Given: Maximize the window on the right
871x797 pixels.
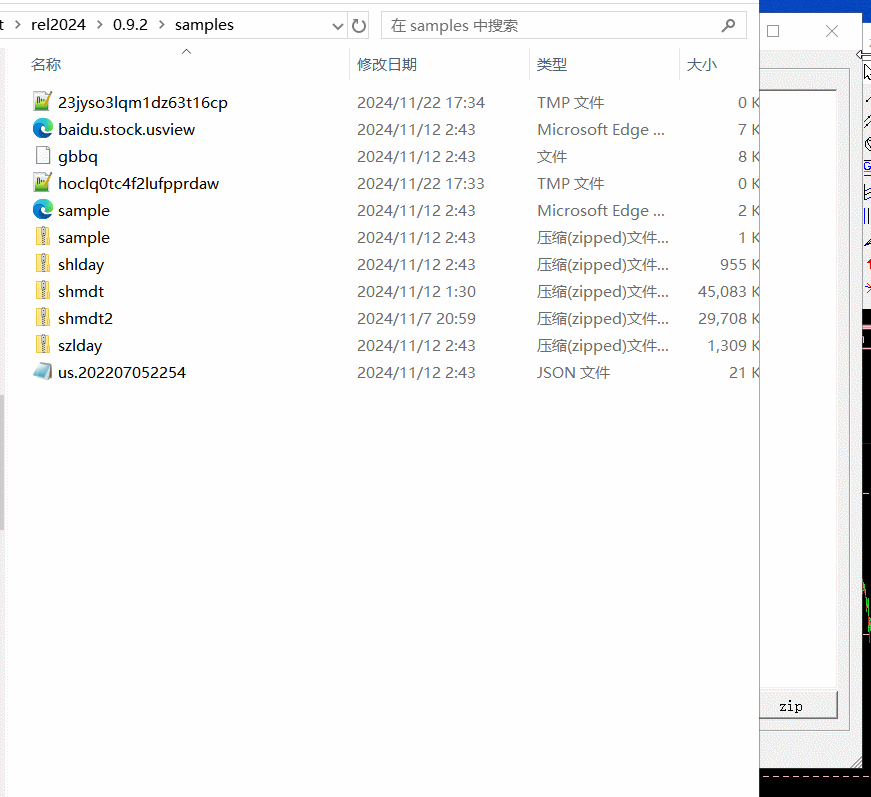Looking at the screenshot, I should pos(773,31).
